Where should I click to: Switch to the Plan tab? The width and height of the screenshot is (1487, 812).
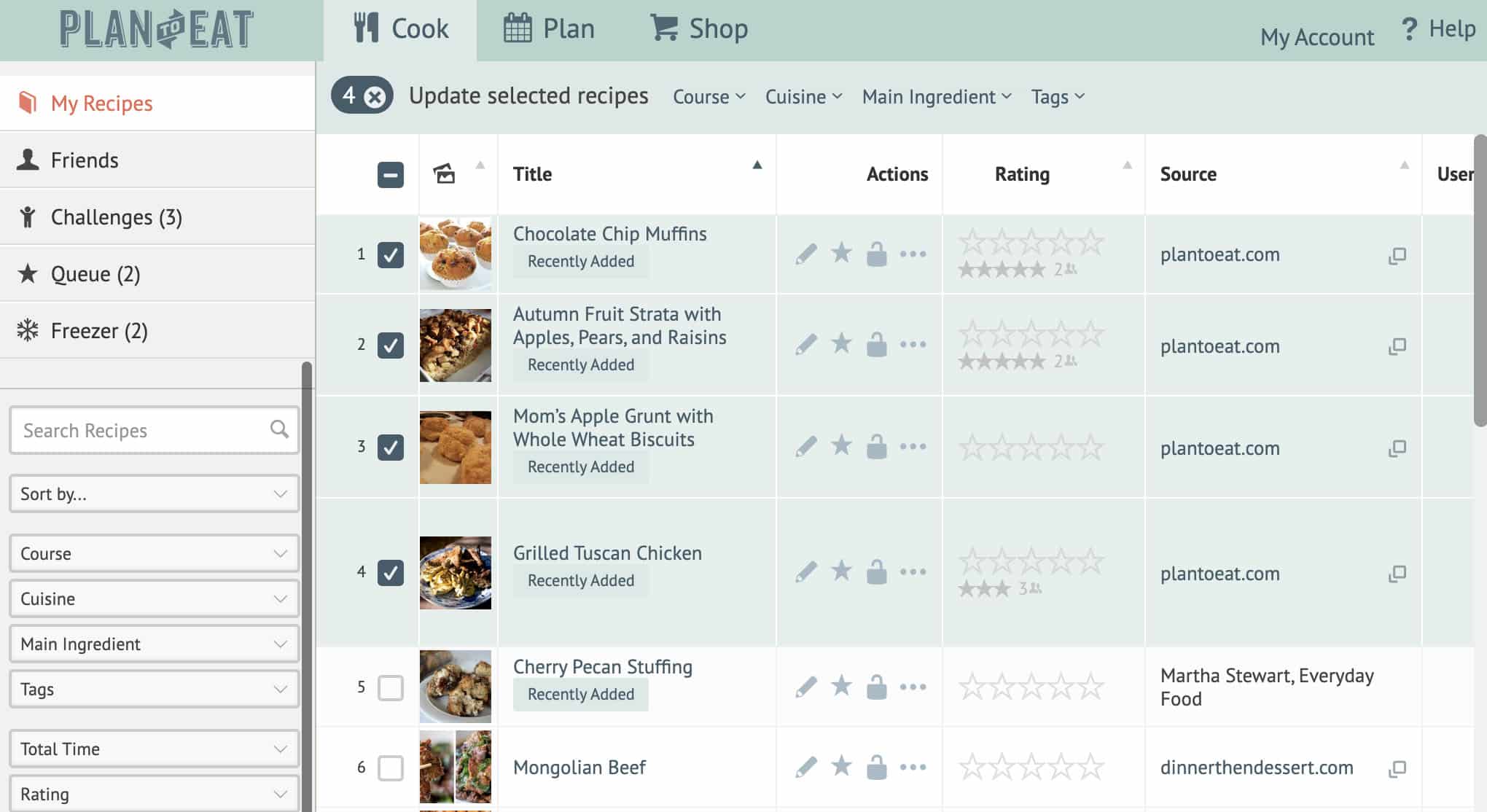[x=550, y=29]
